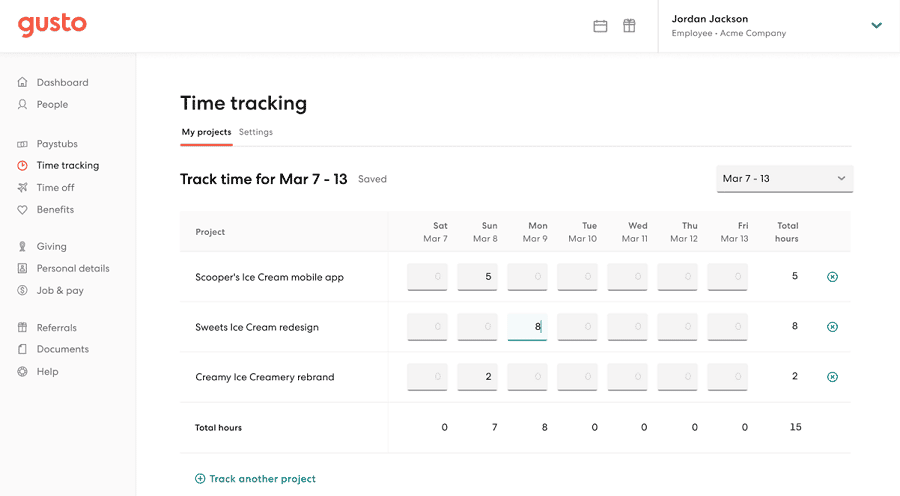Click Sweets redesign Monday hours field
Screen dimensions: 900x496
click(x=527, y=327)
